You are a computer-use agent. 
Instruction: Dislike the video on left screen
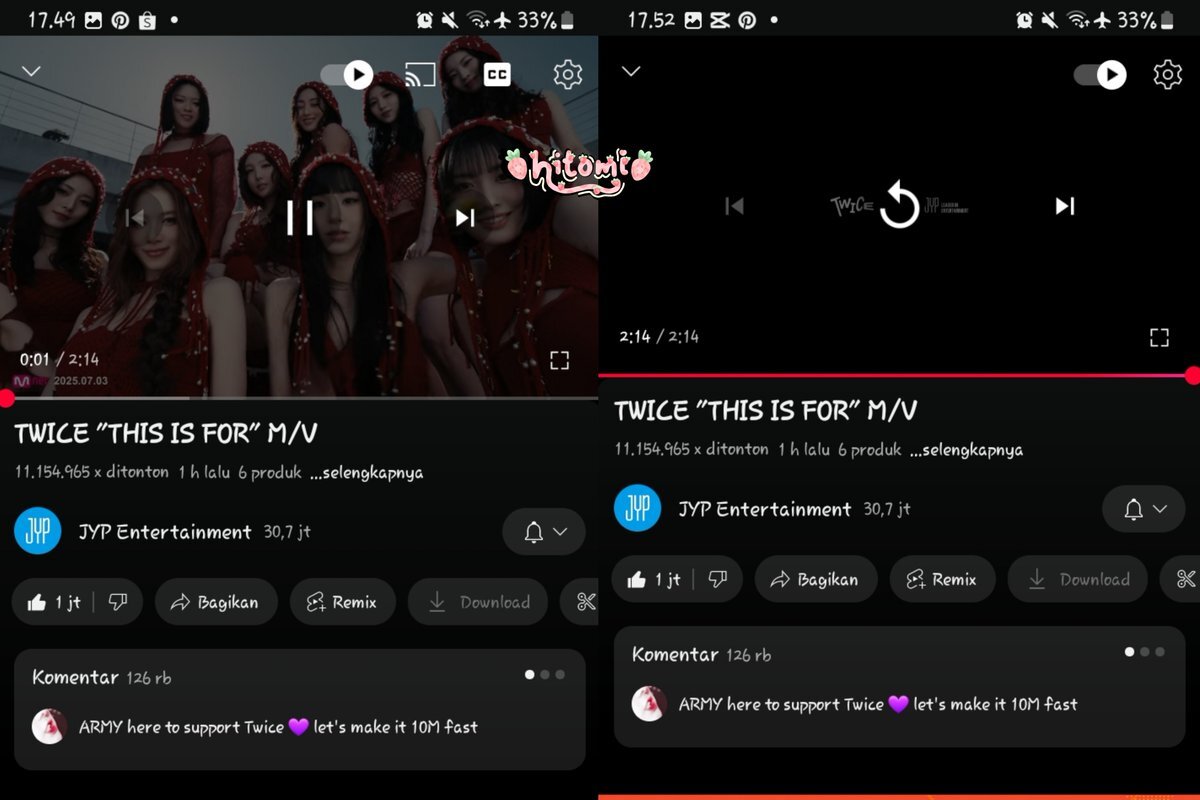tap(118, 602)
